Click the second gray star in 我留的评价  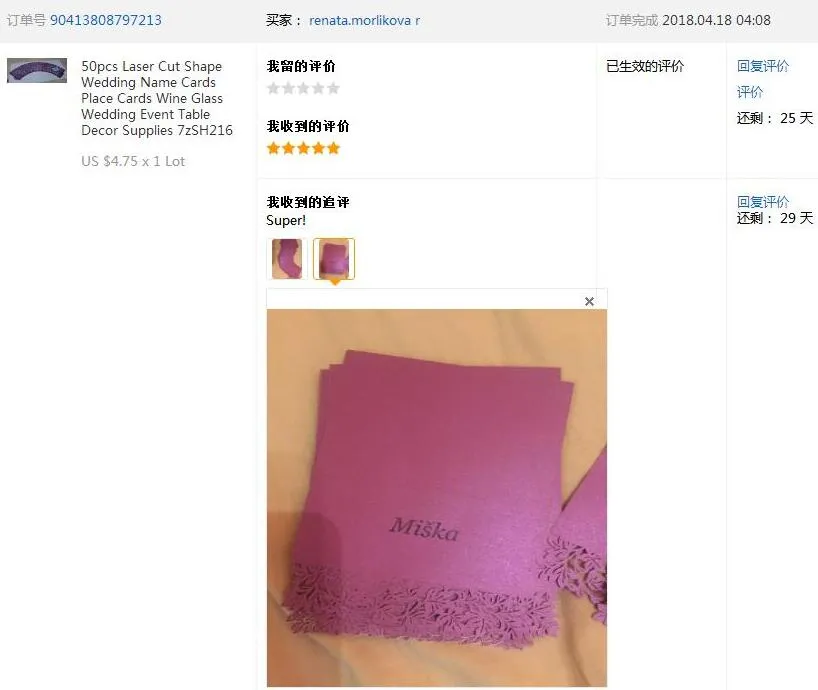pyautogui.click(x=288, y=88)
